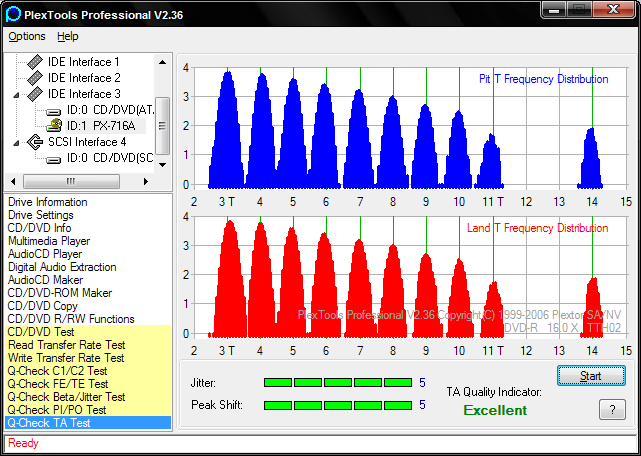Open the Options menu
This screenshot has height=456, width=641.
(27, 36)
